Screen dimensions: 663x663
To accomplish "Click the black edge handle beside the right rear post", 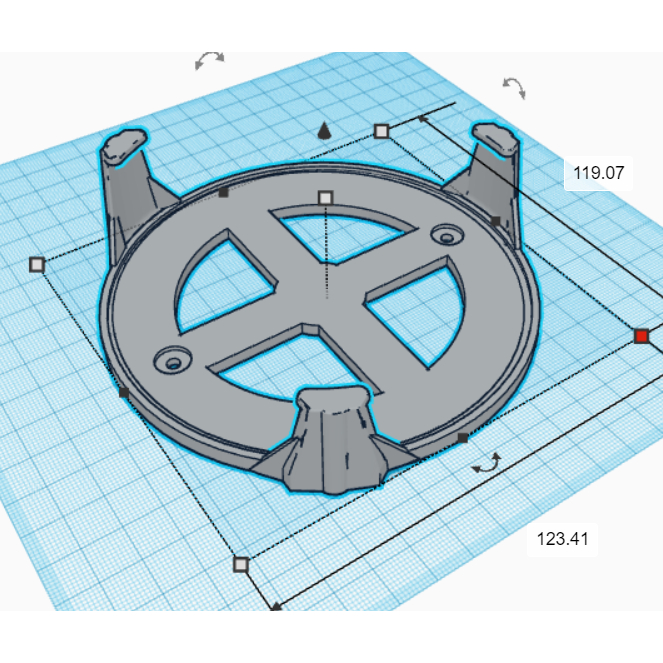I will click(x=495, y=220).
